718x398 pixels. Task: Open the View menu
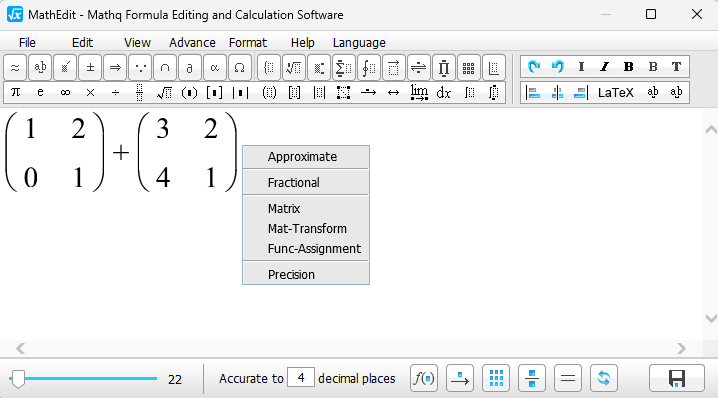point(137,43)
